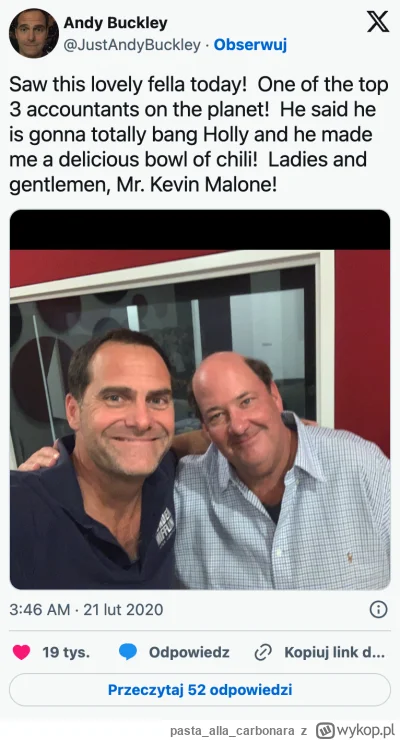Click the blue reply bubble icon
400x740 pixels.
128,652
